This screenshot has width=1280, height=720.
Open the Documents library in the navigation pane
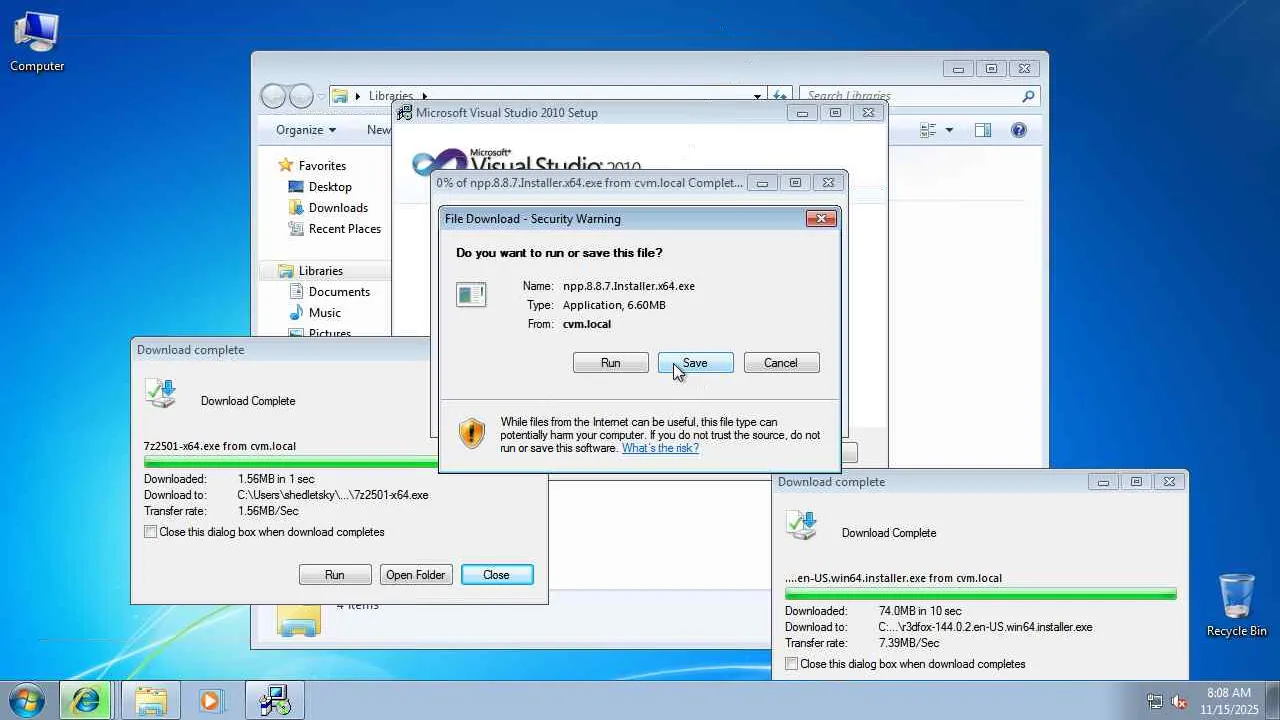click(339, 292)
